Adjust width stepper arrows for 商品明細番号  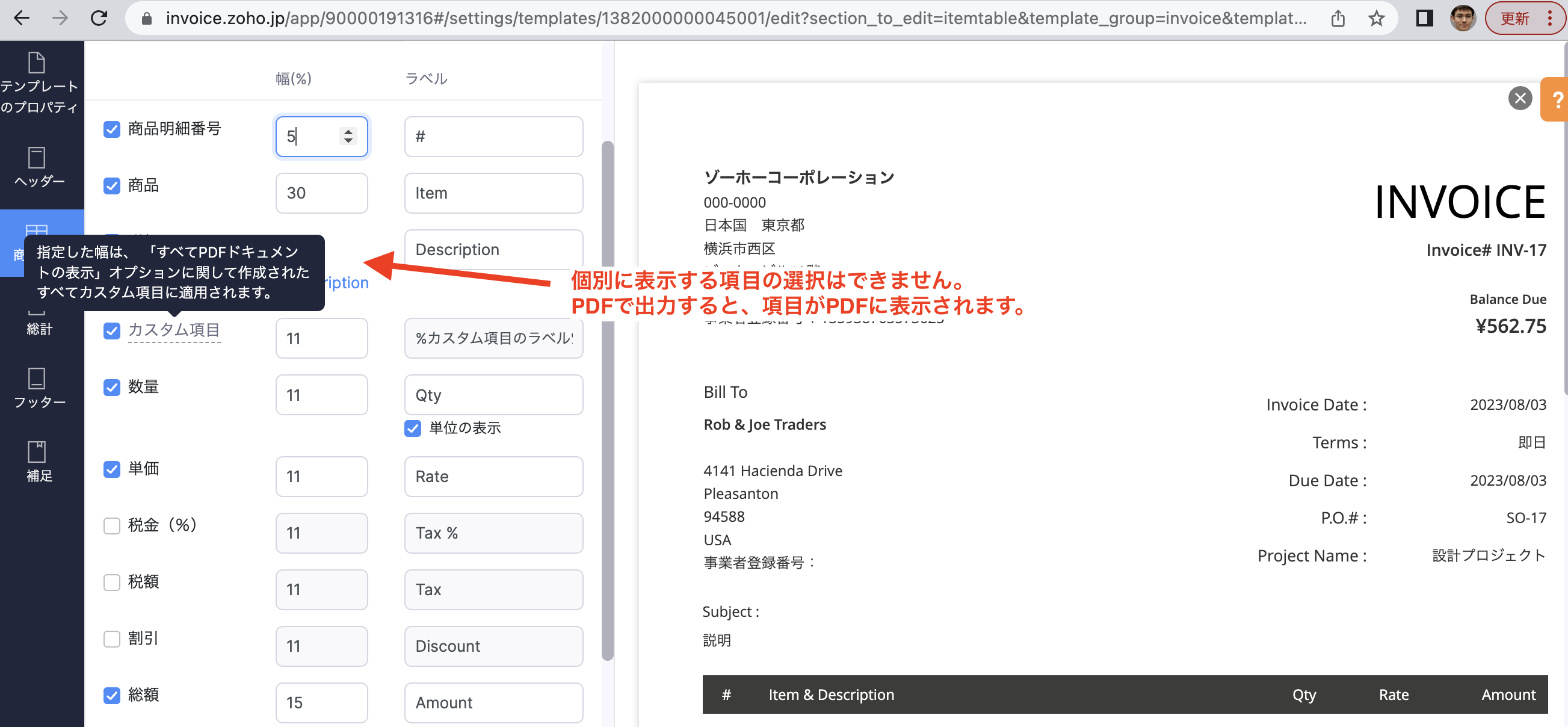[348, 136]
